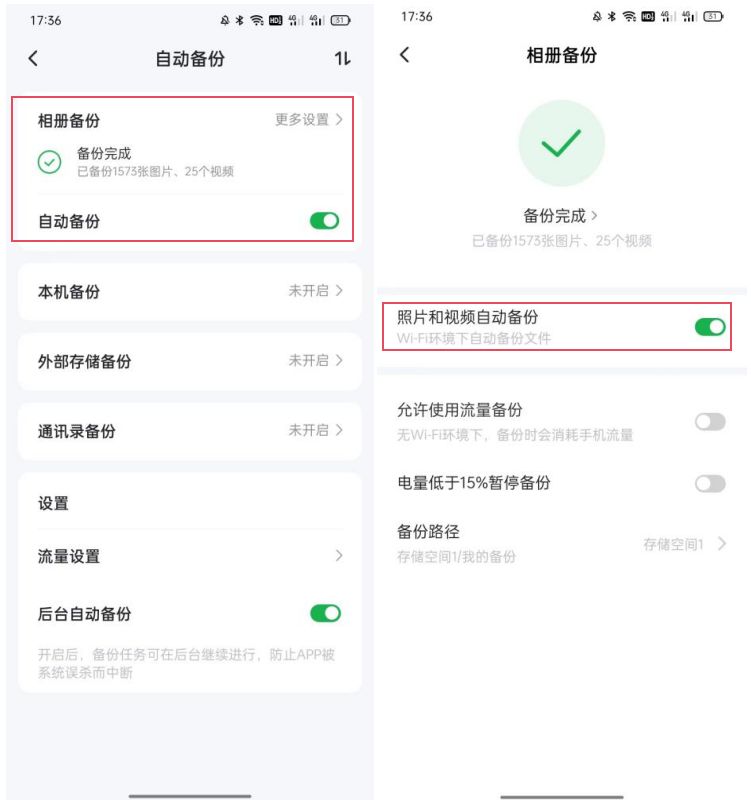Turn off 后台自动备份 switch
Screen dimensions: 751x802
tap(325, 613)
